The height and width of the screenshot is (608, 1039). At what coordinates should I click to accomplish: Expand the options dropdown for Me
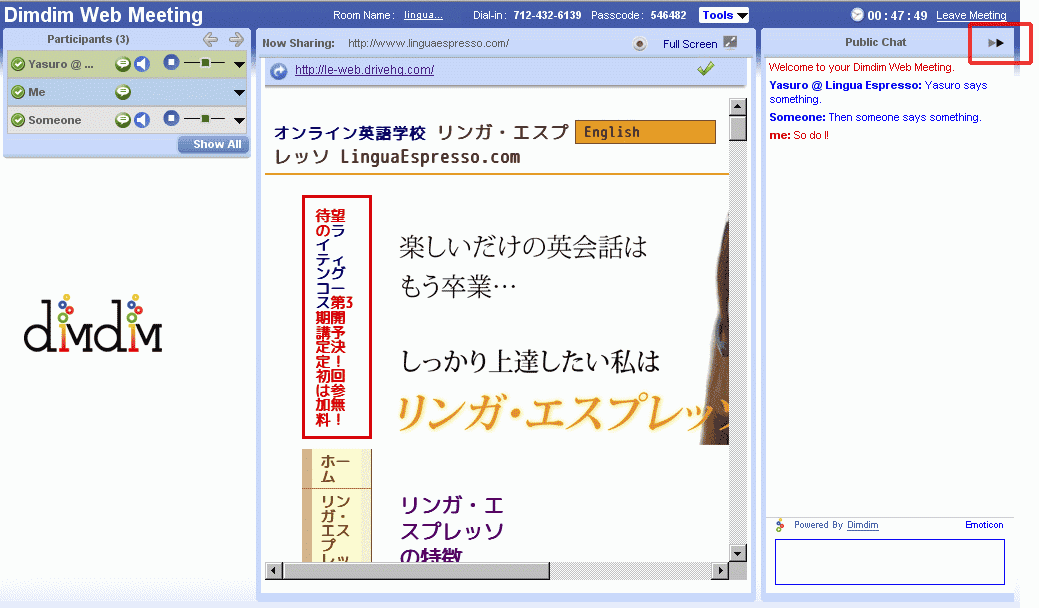tap(239, 93)
